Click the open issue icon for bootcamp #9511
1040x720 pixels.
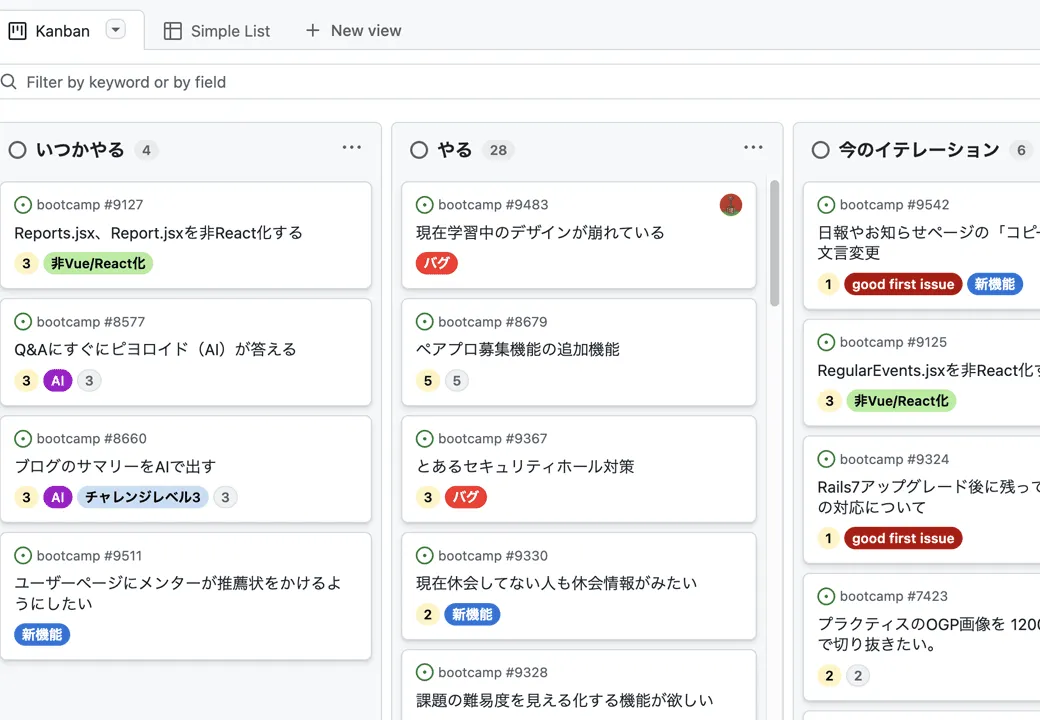[23, 556]
